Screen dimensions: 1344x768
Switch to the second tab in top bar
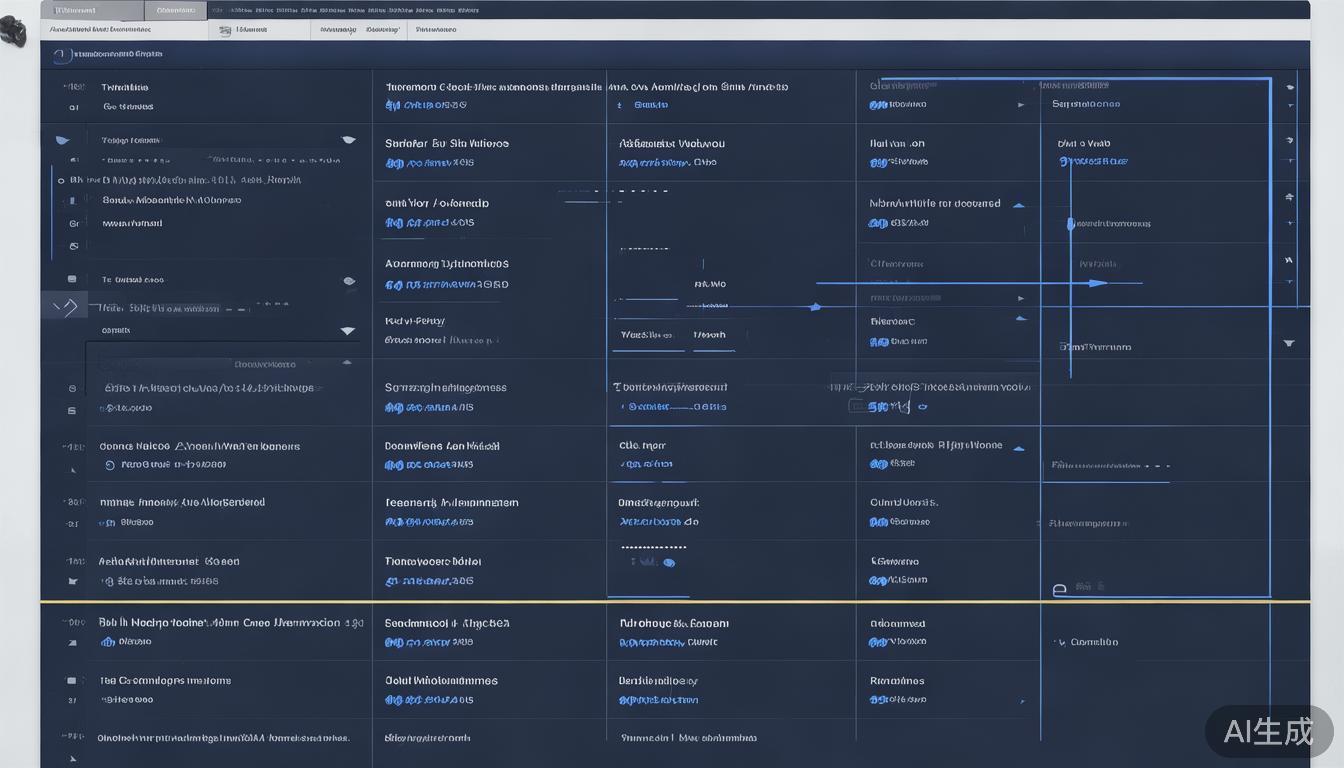click(x=176, y=10)
